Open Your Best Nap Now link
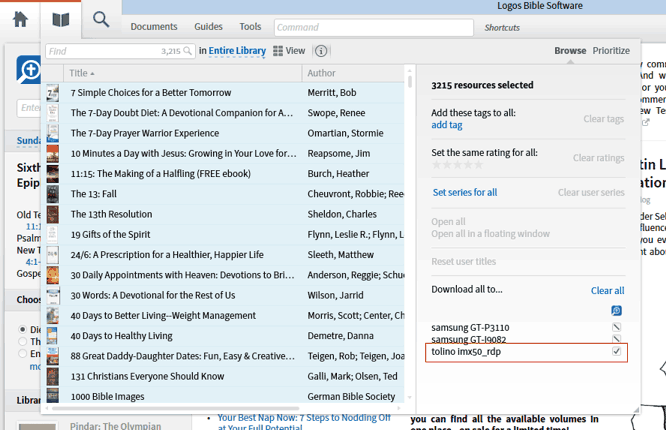666x430 pixels. [304, 422]
